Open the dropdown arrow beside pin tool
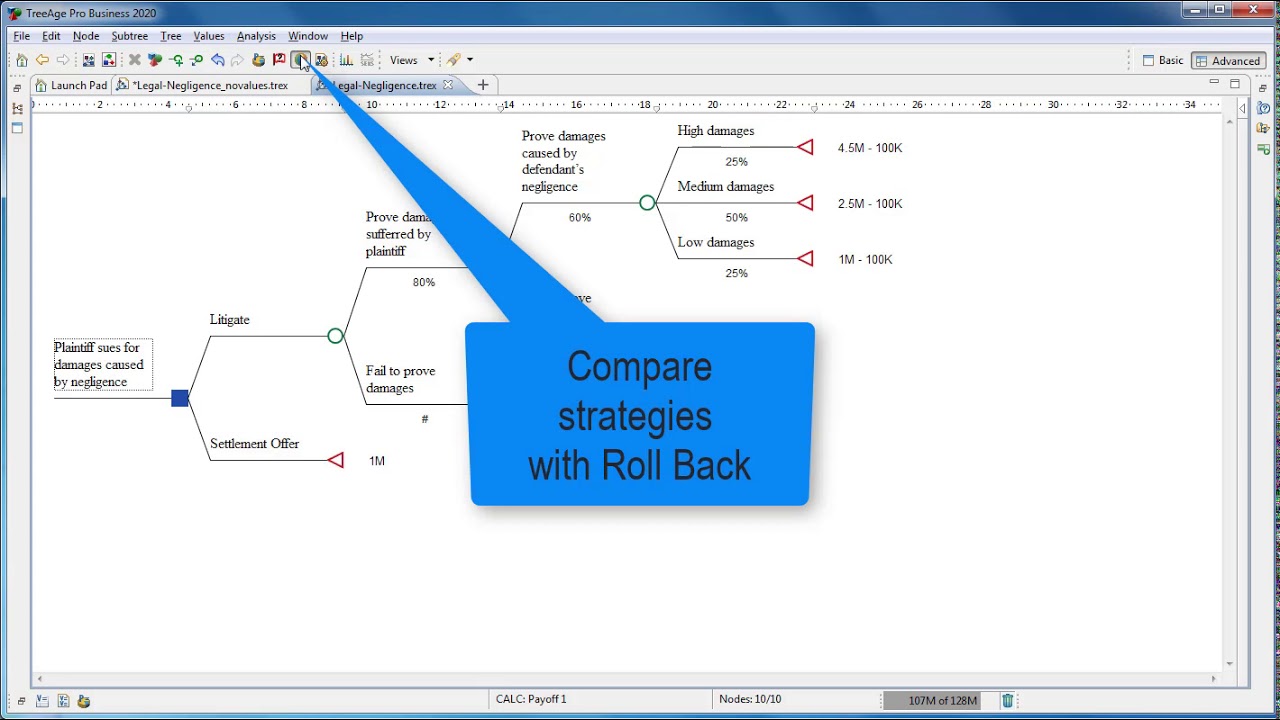 click(x=470, y=60)
